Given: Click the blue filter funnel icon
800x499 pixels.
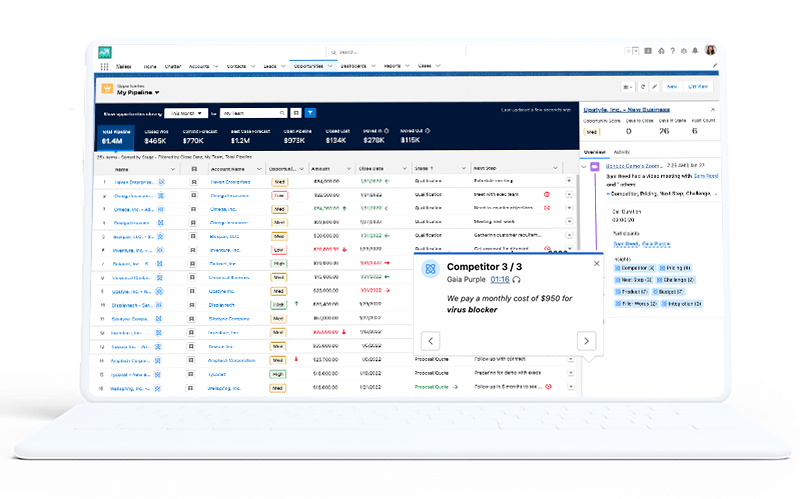Looking at the screenshot, I should (x=310, y=113).
